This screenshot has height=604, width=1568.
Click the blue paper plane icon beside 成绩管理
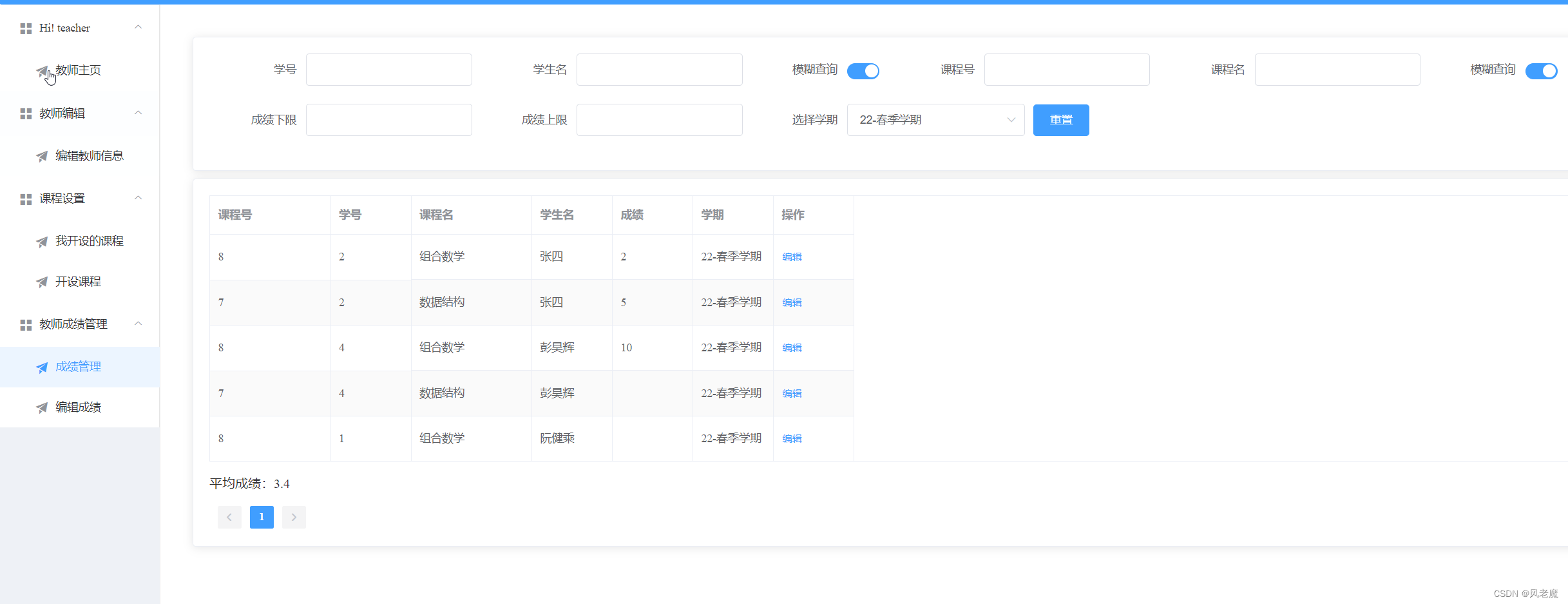point(42,367)
